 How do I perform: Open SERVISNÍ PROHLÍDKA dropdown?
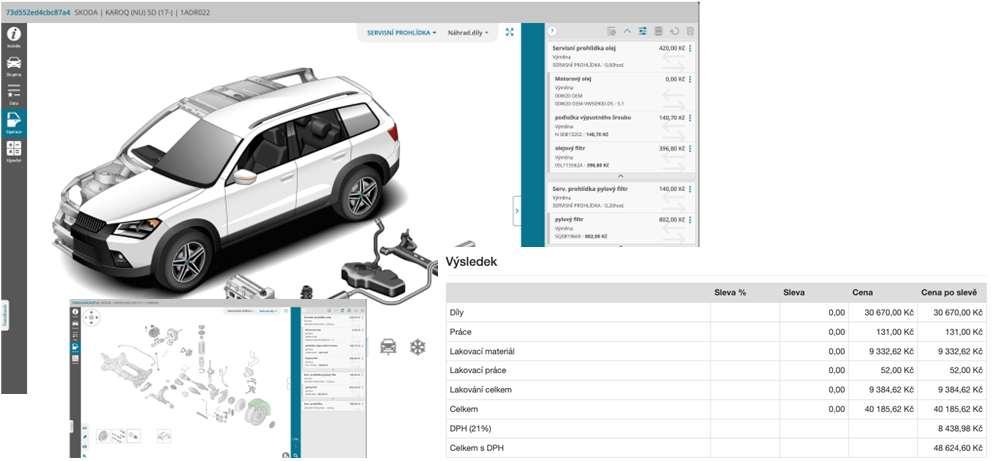pos(402,32)
